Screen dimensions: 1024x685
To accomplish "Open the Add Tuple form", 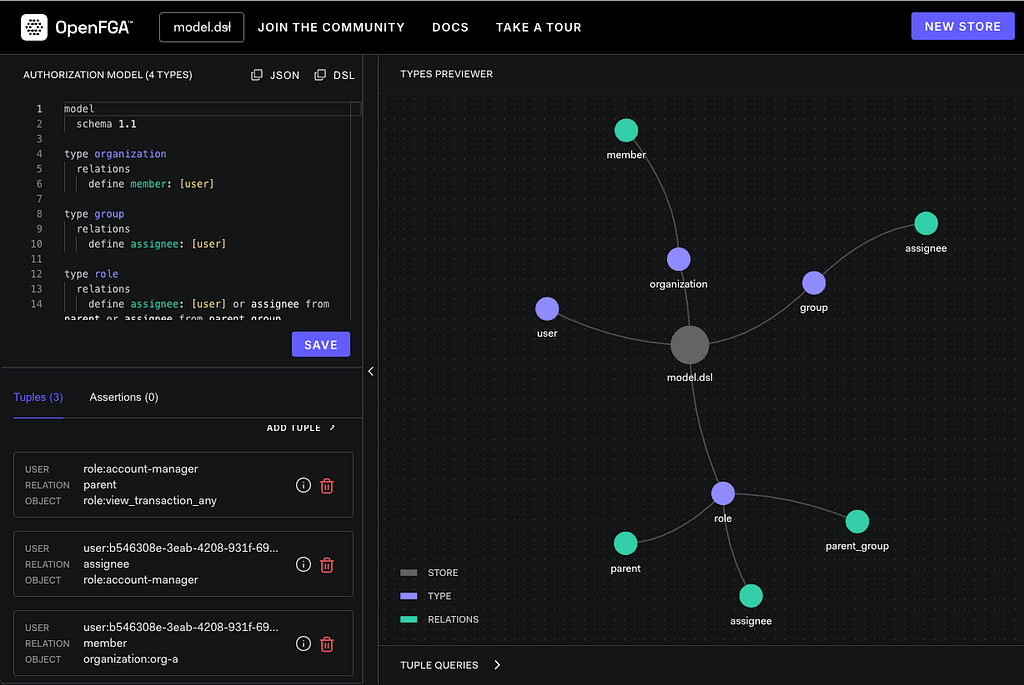I will click(x=300, y=428).
